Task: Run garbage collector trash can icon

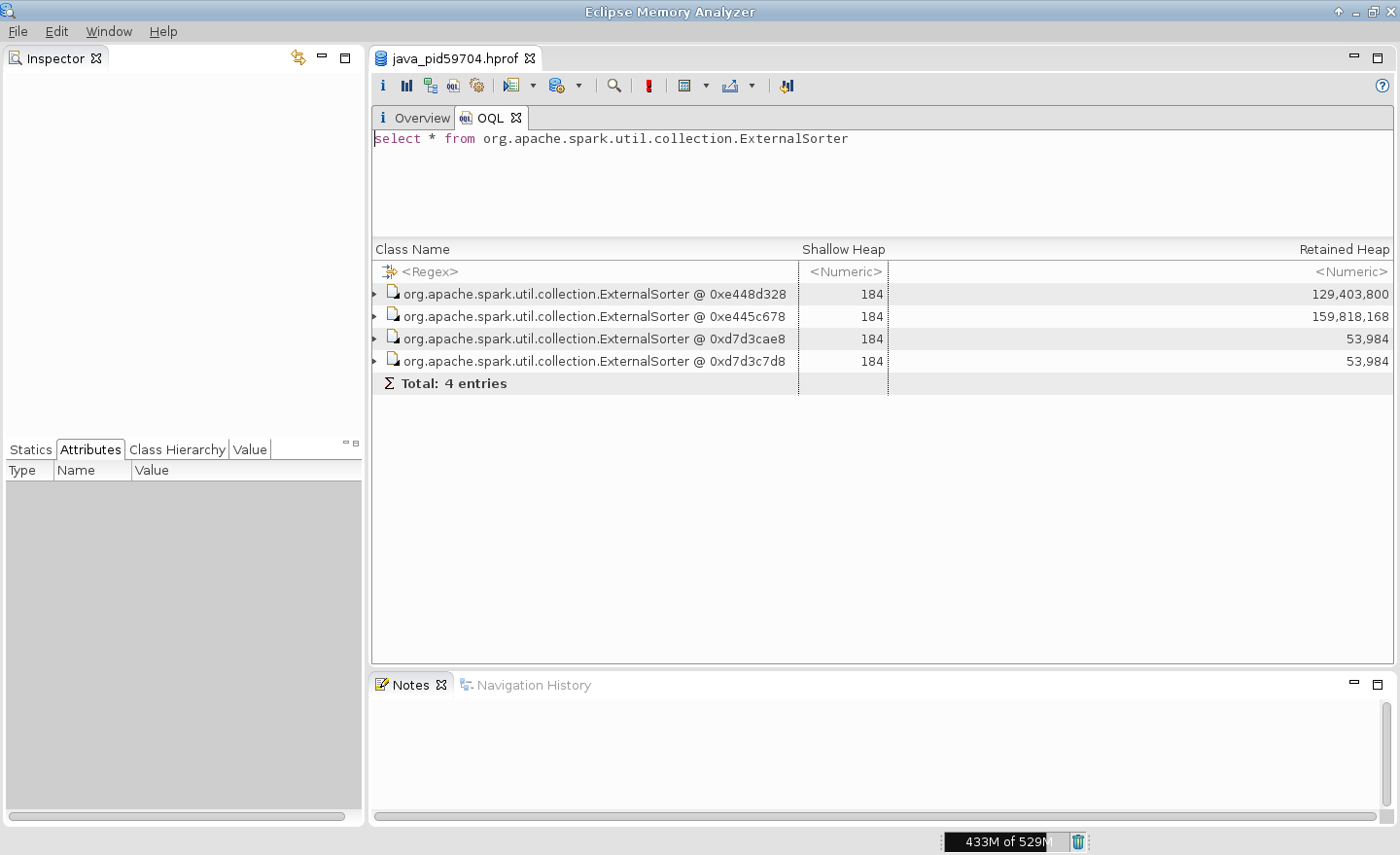Action: 1078,842
